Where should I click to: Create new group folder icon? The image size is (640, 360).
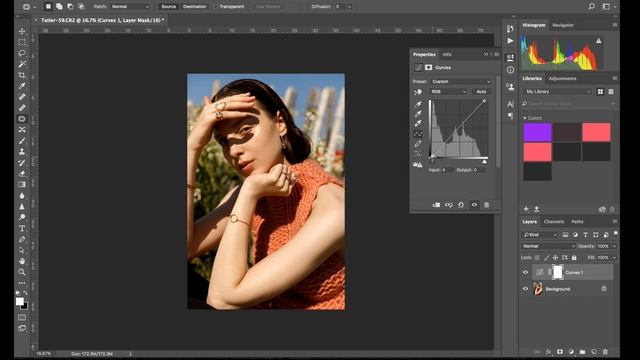tap(582, 352)
